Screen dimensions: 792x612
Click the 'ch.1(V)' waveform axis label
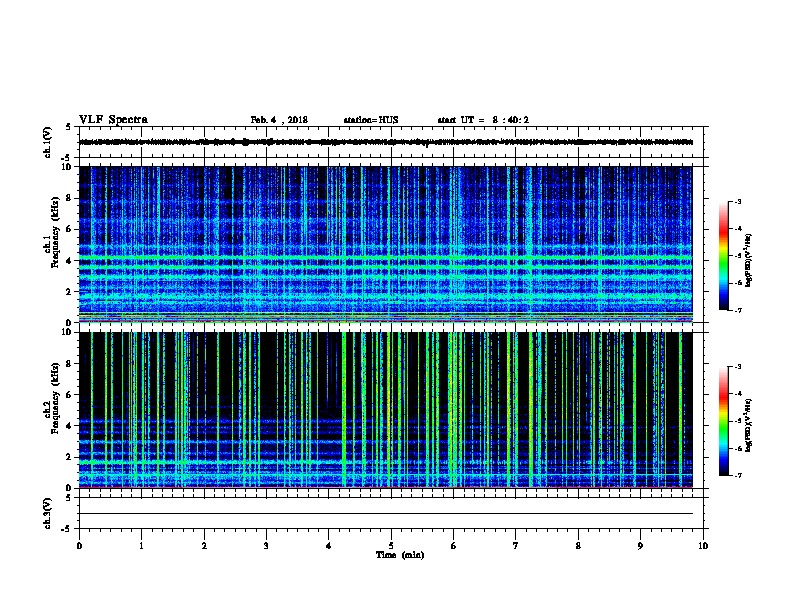point(48,142)
